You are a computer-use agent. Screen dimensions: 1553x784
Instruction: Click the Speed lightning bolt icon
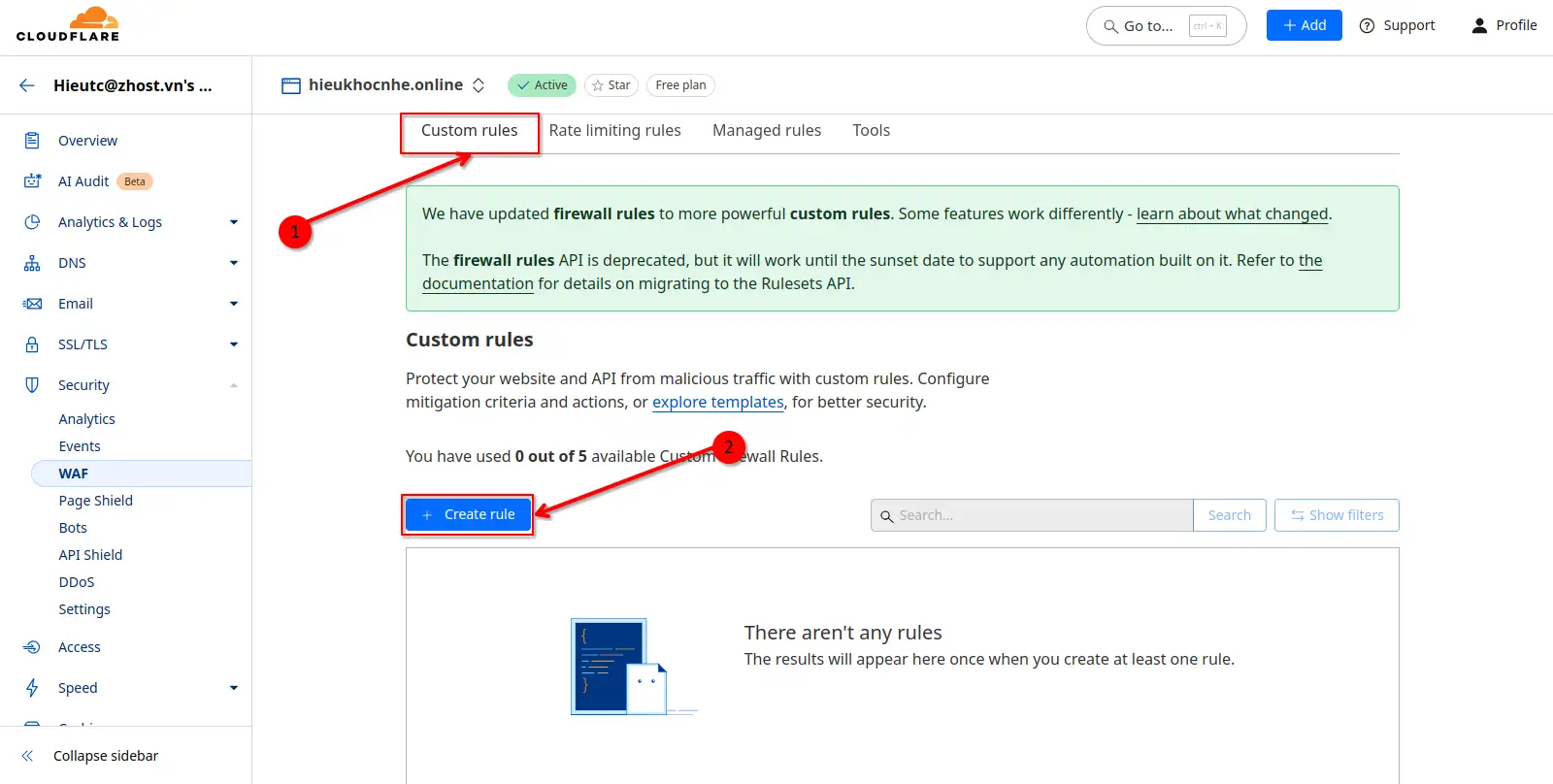point(32,688)
